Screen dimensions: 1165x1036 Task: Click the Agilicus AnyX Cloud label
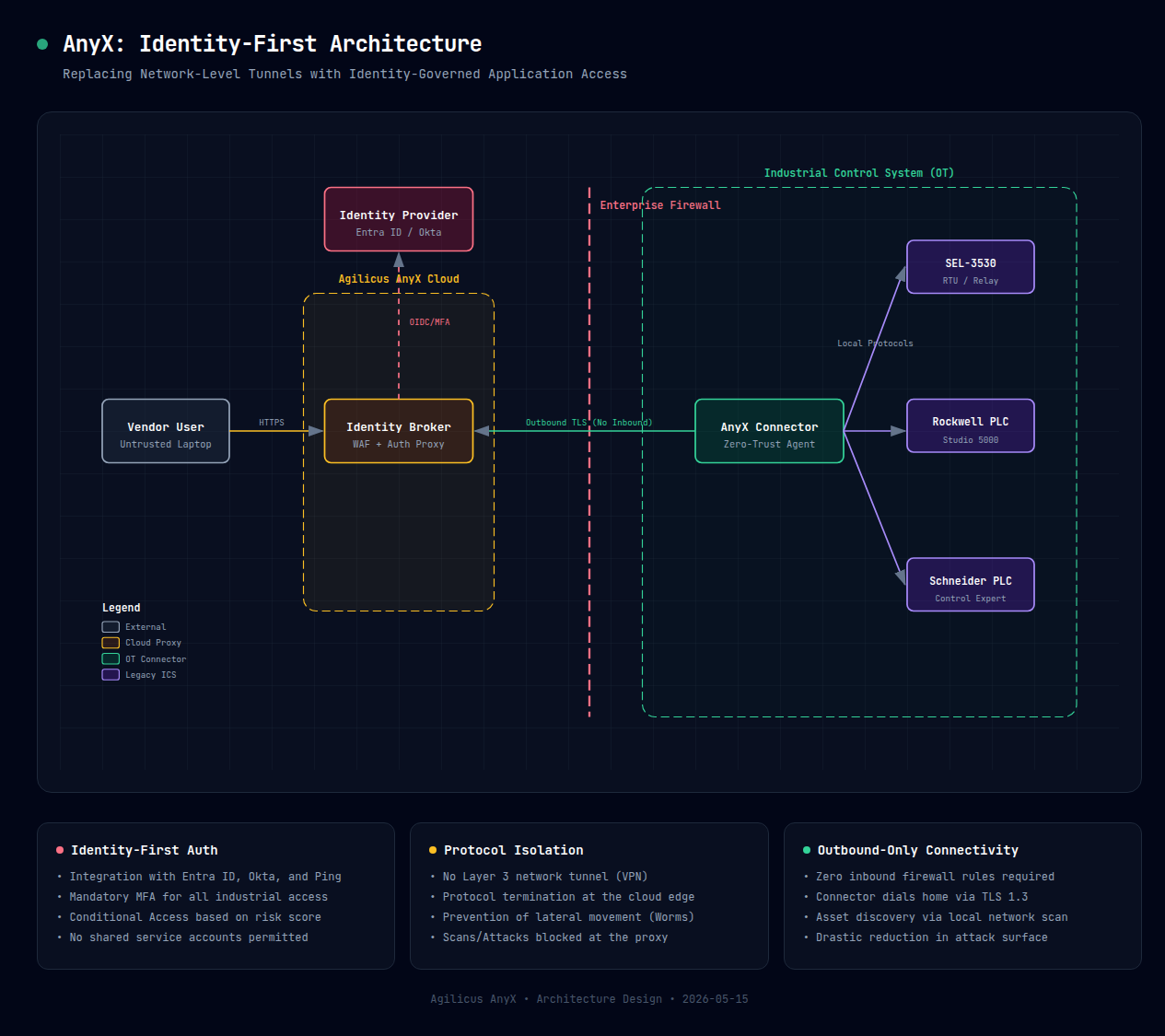pyautogui.click(x=399, y=279)
